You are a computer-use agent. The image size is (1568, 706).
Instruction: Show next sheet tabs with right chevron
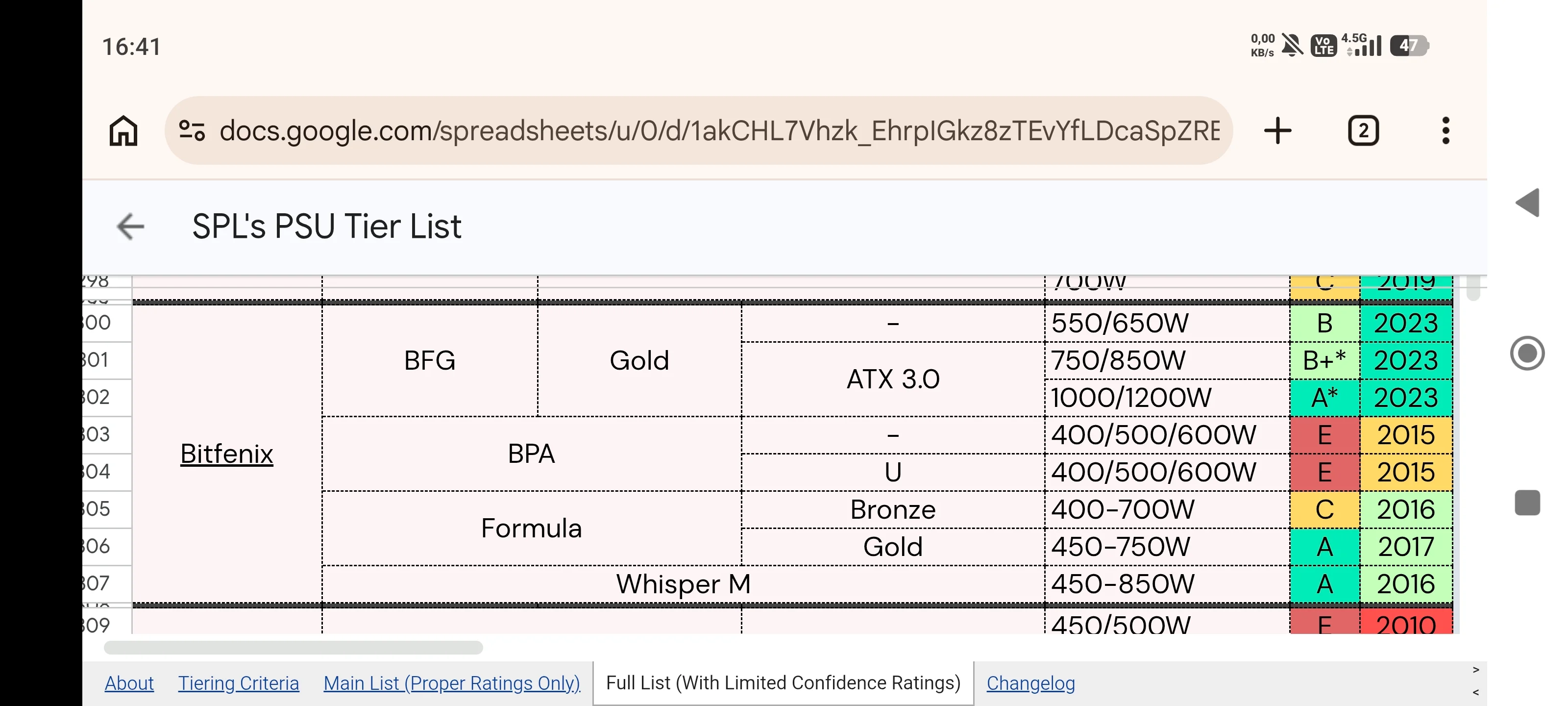tap(1476, 670)
